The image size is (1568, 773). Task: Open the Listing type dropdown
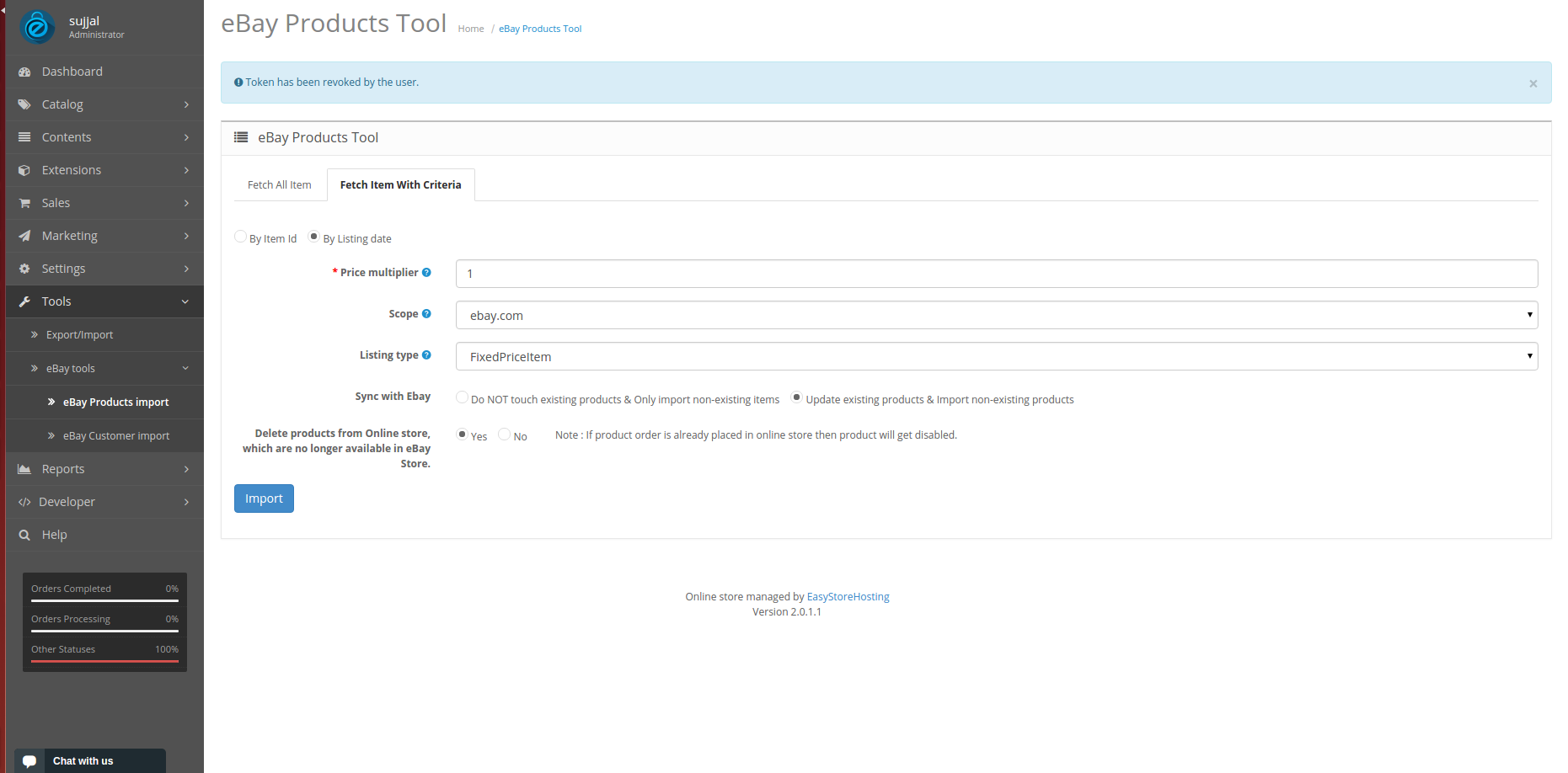point(997,356)
